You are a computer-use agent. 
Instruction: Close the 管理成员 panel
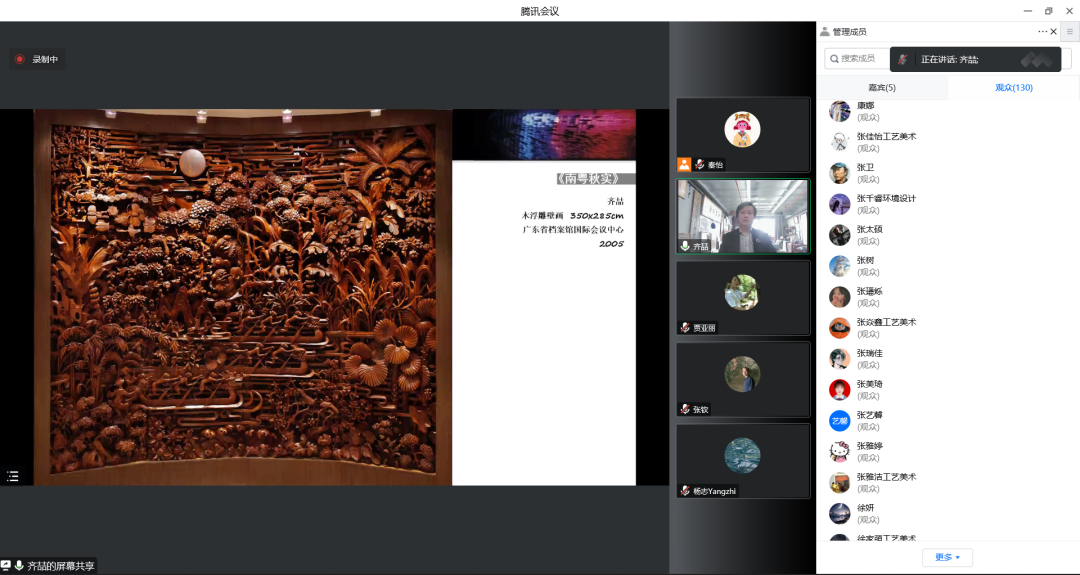tap(1054, 32)
